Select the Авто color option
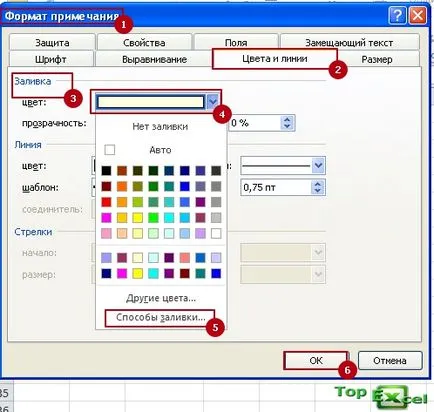This screenshot has width=434, height=412. click(160, 150)
